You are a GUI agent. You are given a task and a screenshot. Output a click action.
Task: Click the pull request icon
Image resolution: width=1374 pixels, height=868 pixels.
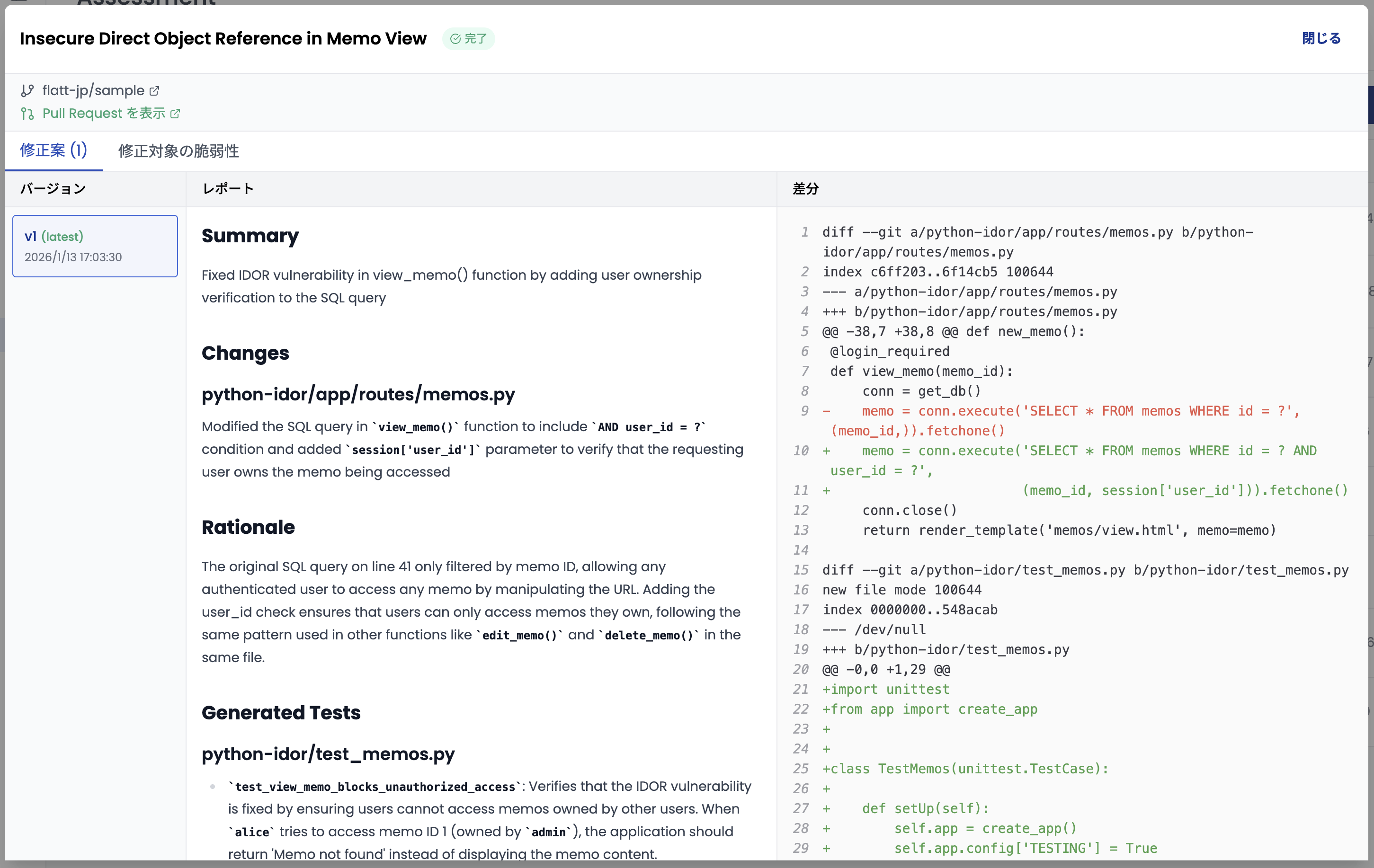[27, 114]
